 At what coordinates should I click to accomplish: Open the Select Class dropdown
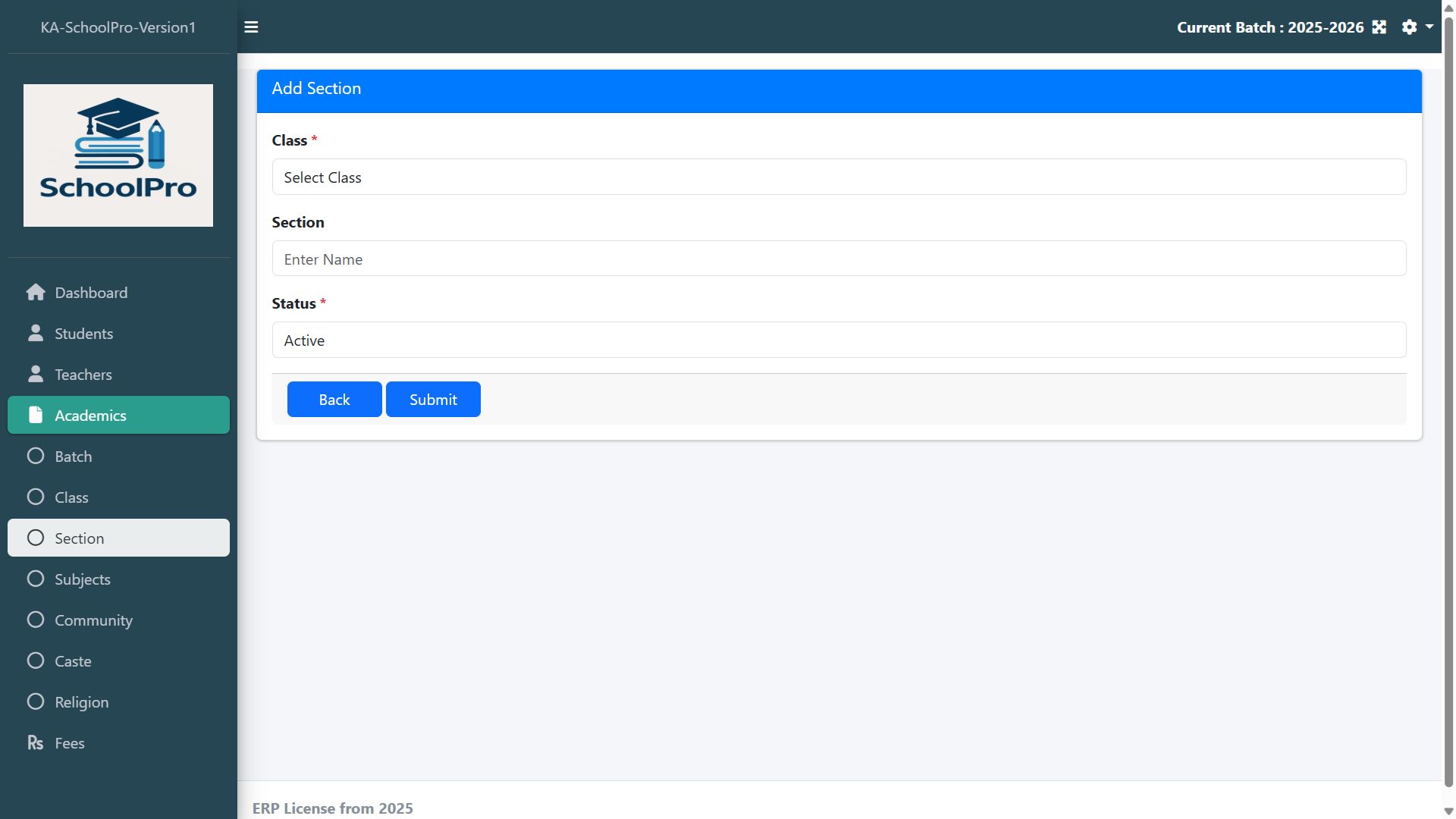(839, 177)
